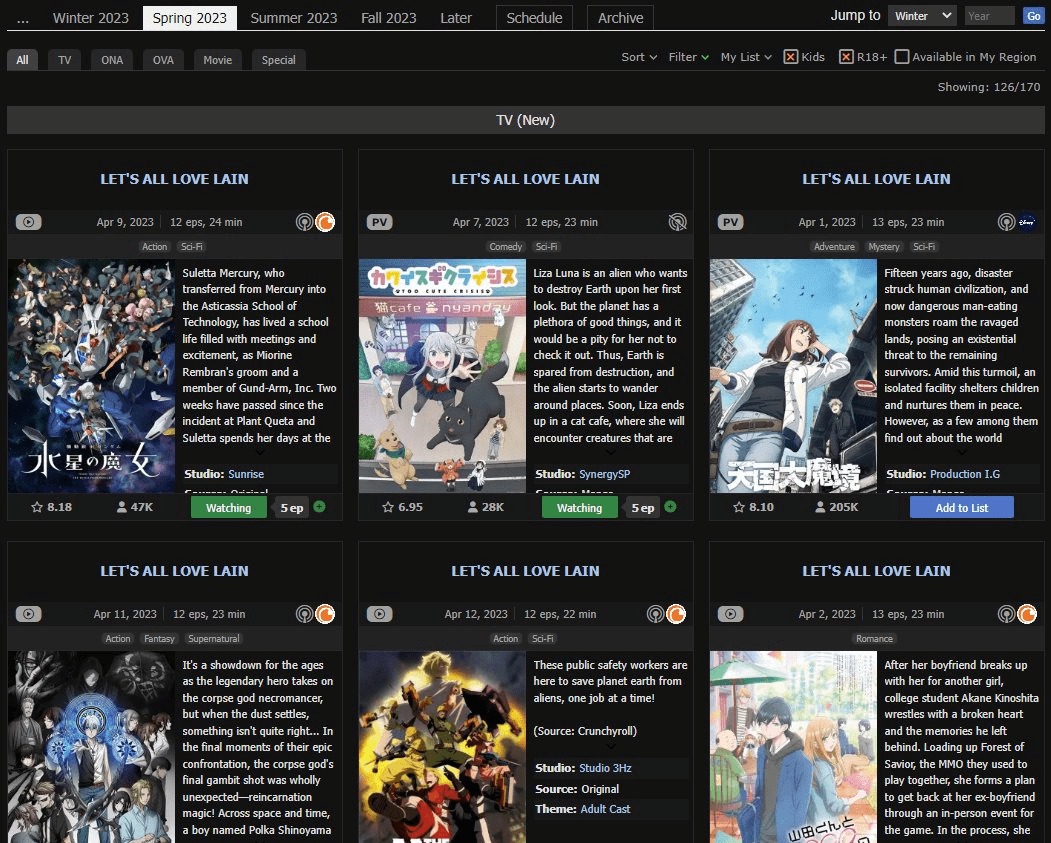The image size is (1051, 843).
Task: Toggle the R18+ filter checkbox
Action: tap(847, 57)
